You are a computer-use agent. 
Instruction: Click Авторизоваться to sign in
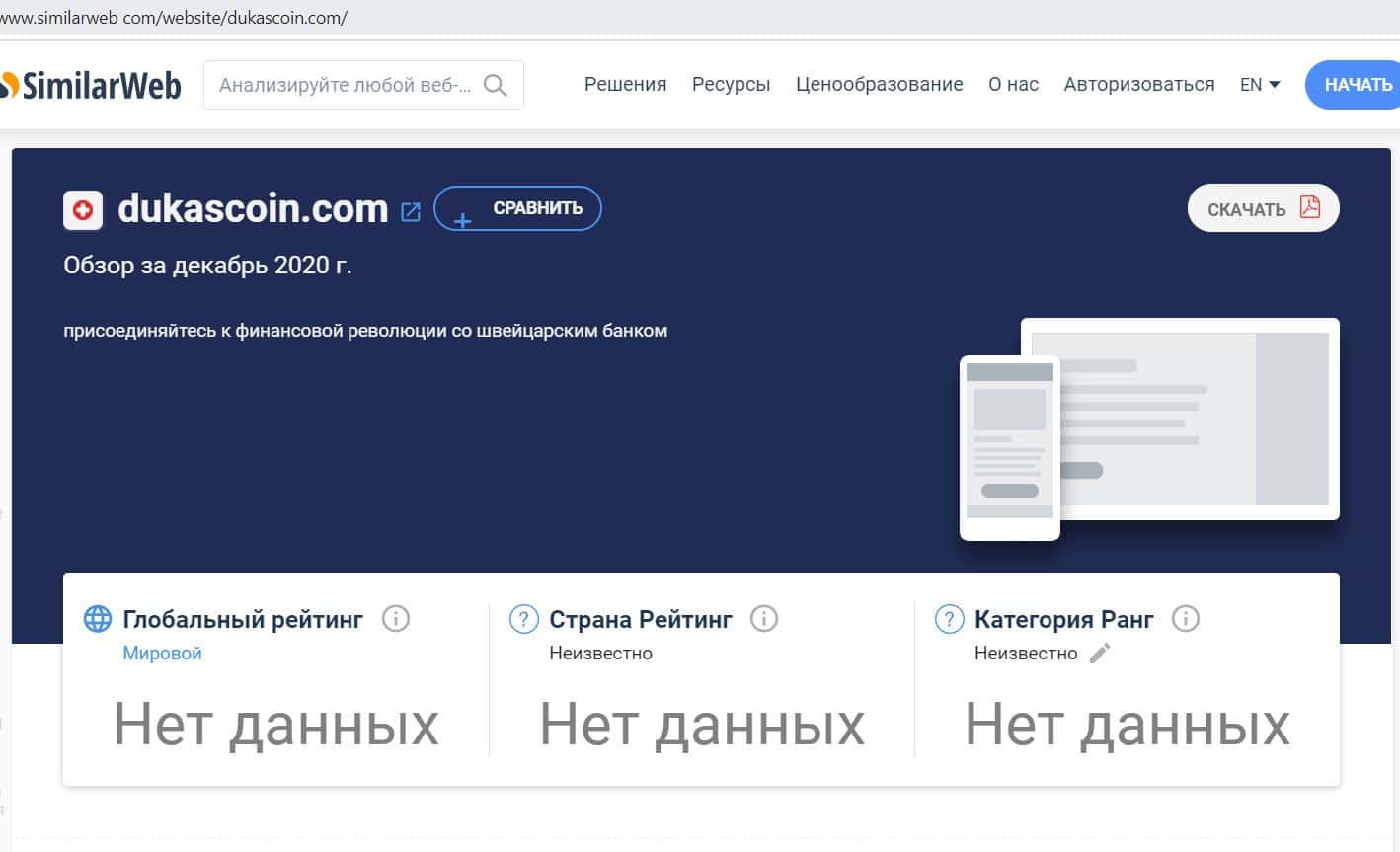pyautogui.click(x=1139, y=85)
